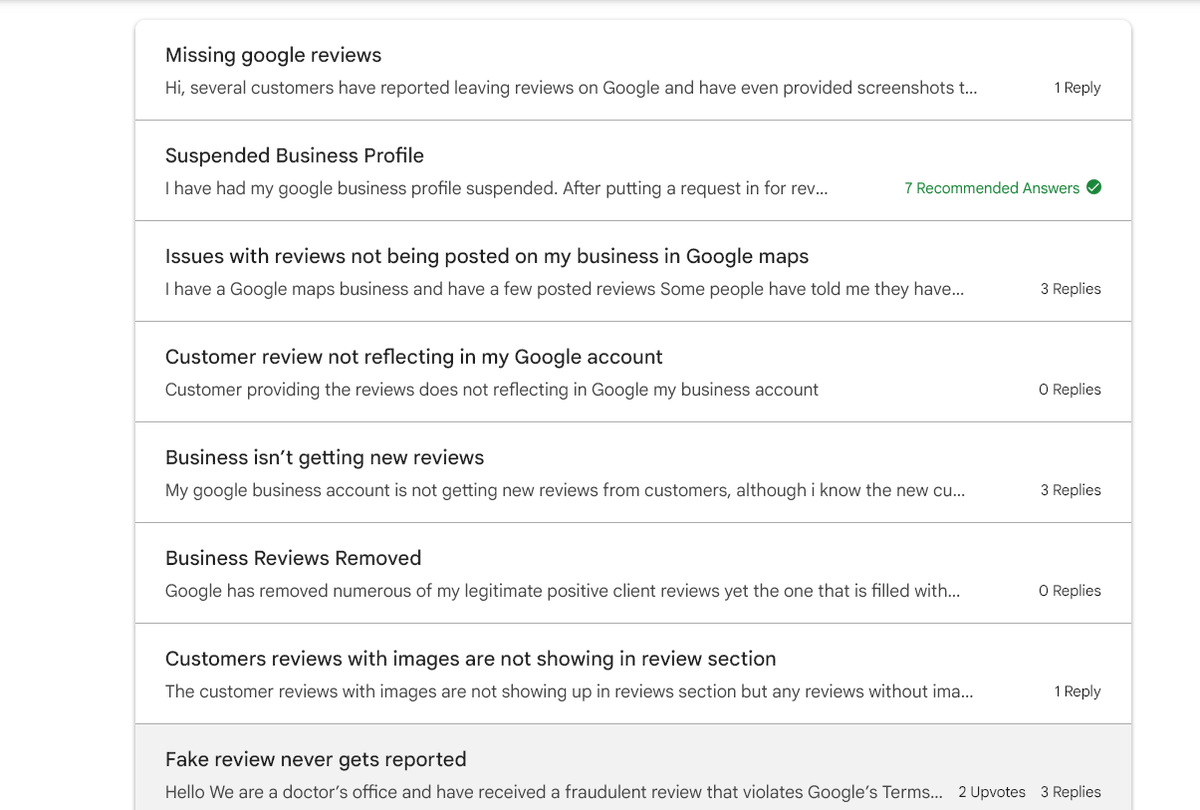Open "Customers reviews with images are not showing" thread
Viewport: 1200px width, 810px height.
(x=470, y=659)
